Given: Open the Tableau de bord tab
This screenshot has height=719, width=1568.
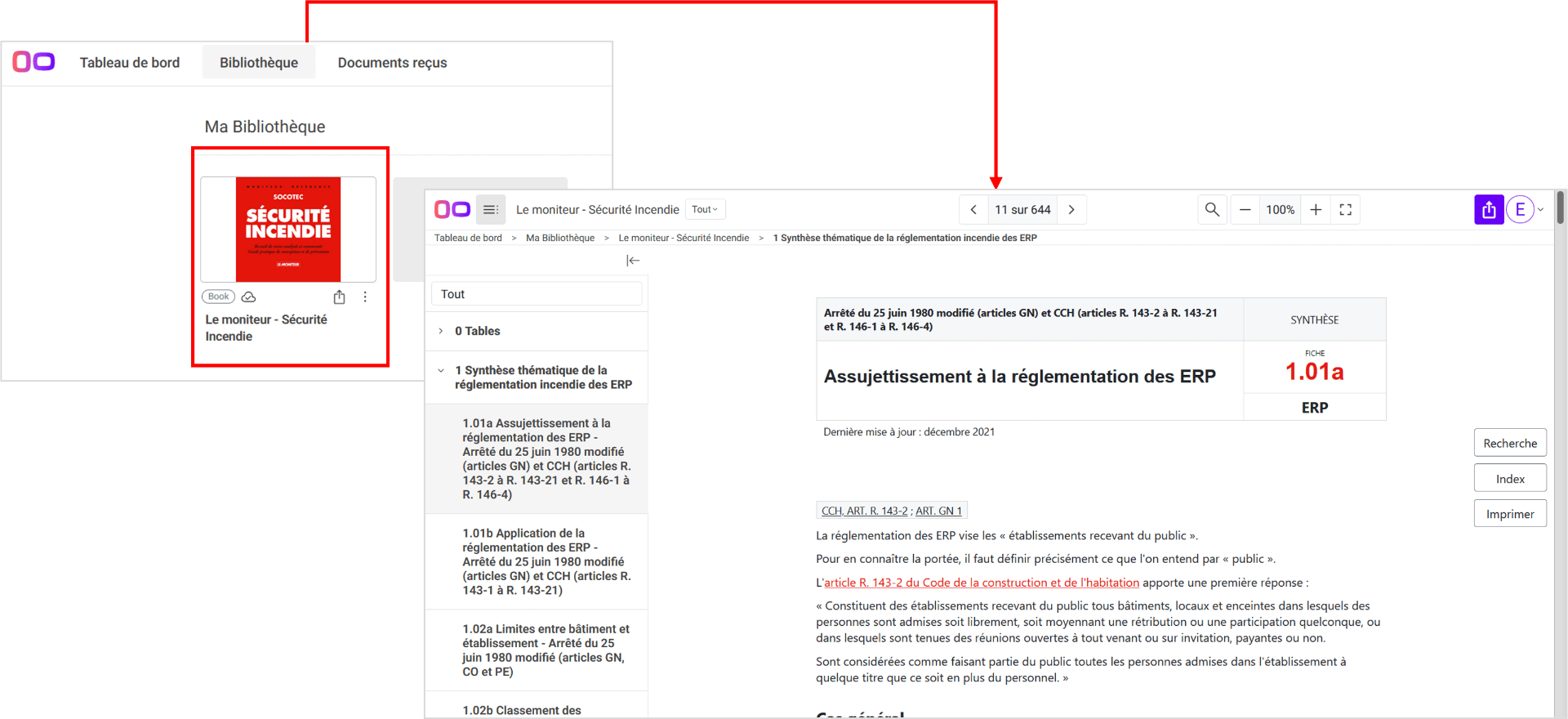Looking at the screenshot, I should (x=130, y=63).
